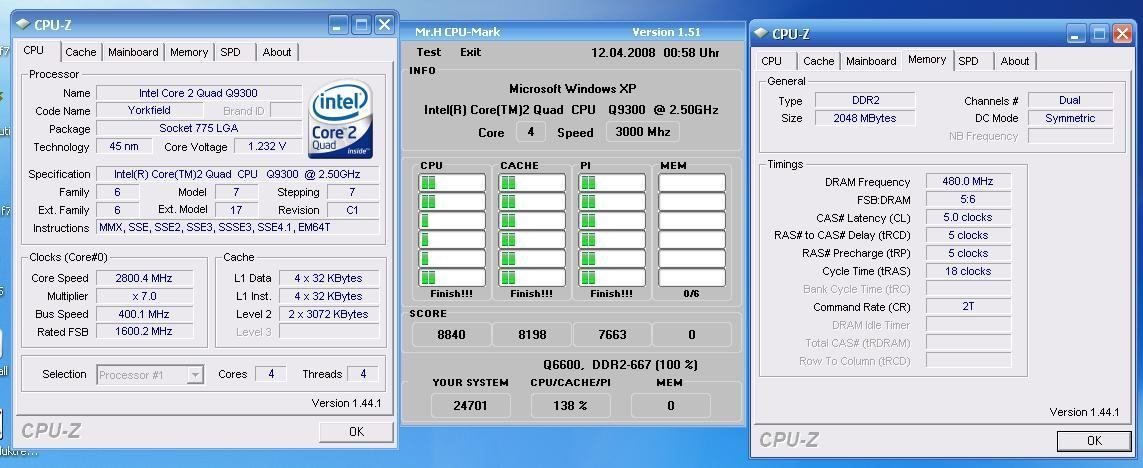Open Mainboard tab in right CPU-Z window
Screen dimensions: 1143x468
pos(871,61)
